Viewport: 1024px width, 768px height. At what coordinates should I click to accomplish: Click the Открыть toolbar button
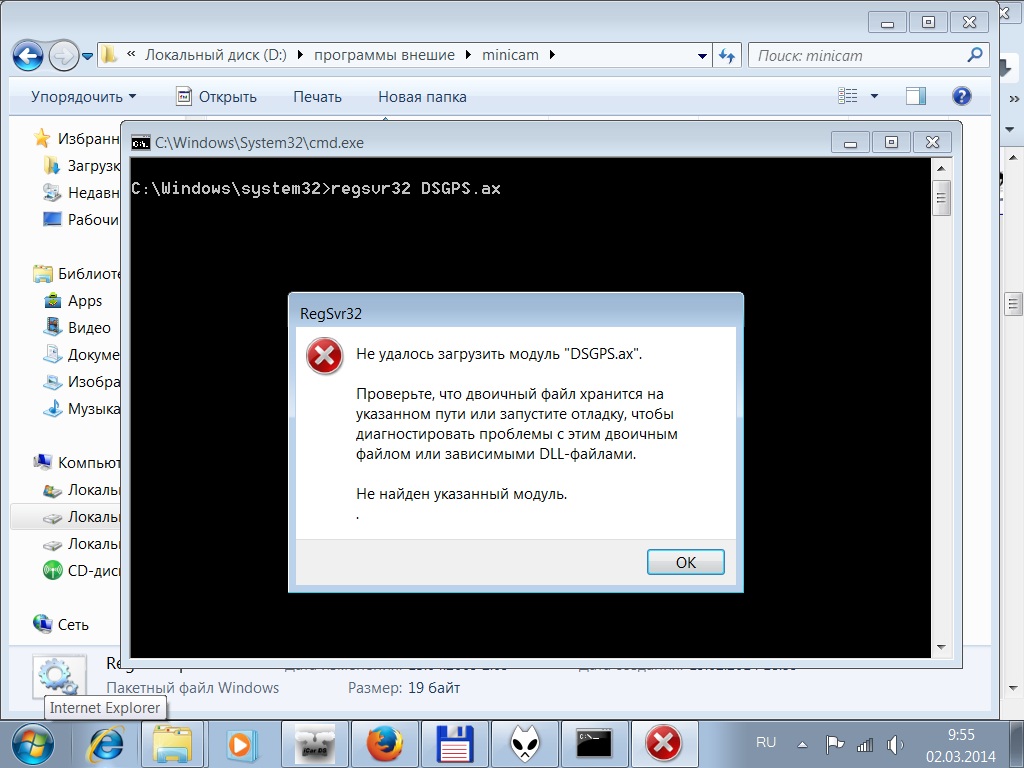216,97
